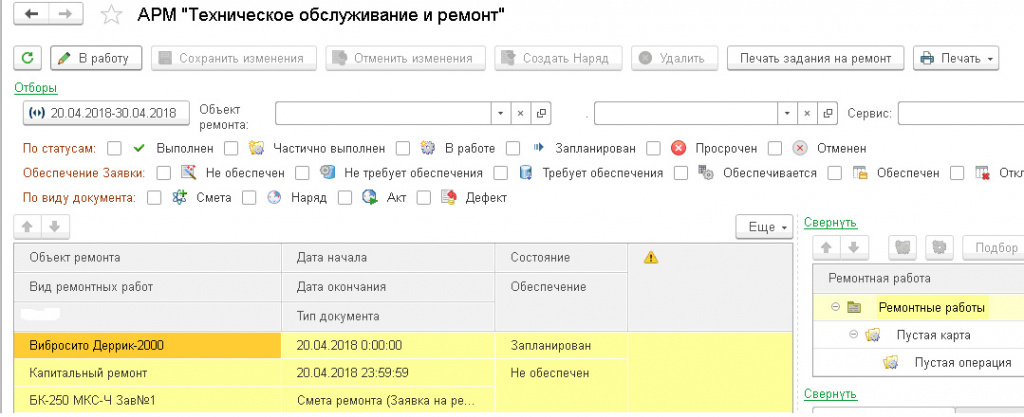Collapse the Ремонтные работы tree node
The width and height of the screenshot is (1024, 417).
pos(835,308)
